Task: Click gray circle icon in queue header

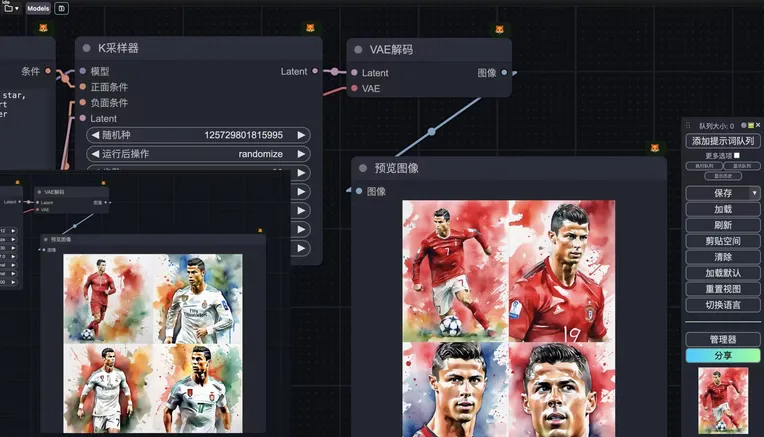Action: [744, 125]
